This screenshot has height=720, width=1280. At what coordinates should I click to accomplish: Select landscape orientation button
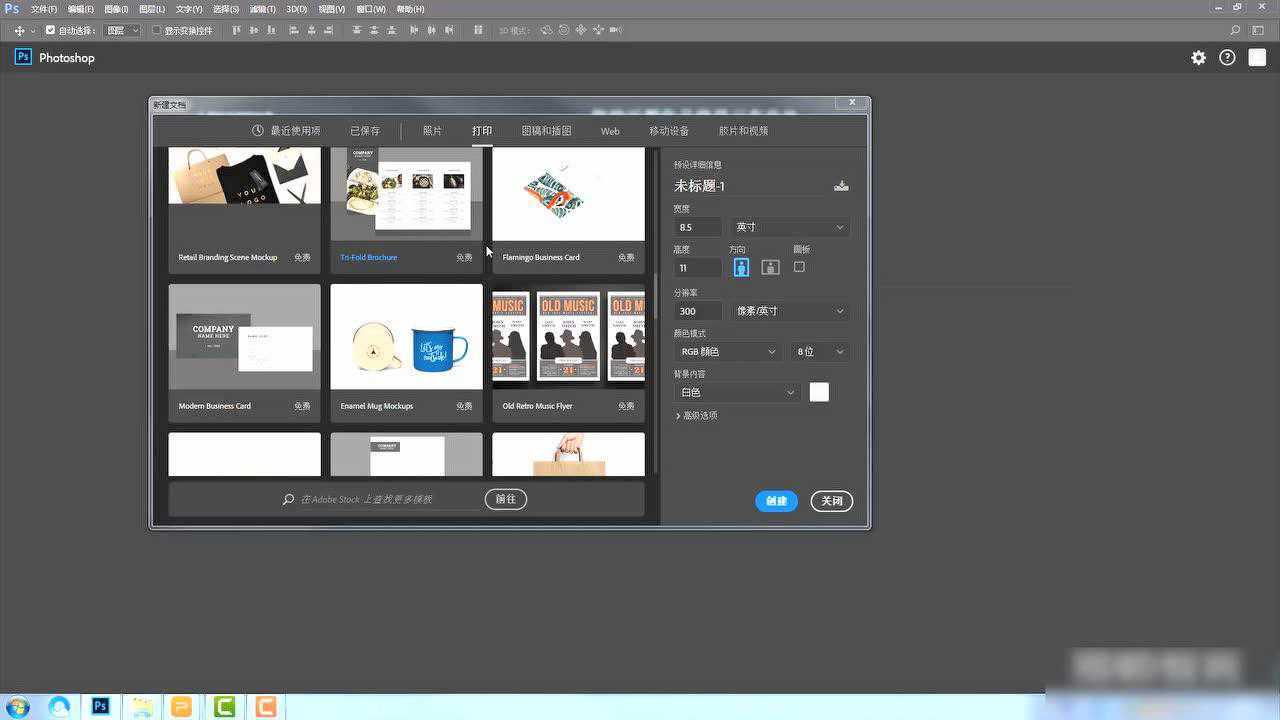[770, 267]
